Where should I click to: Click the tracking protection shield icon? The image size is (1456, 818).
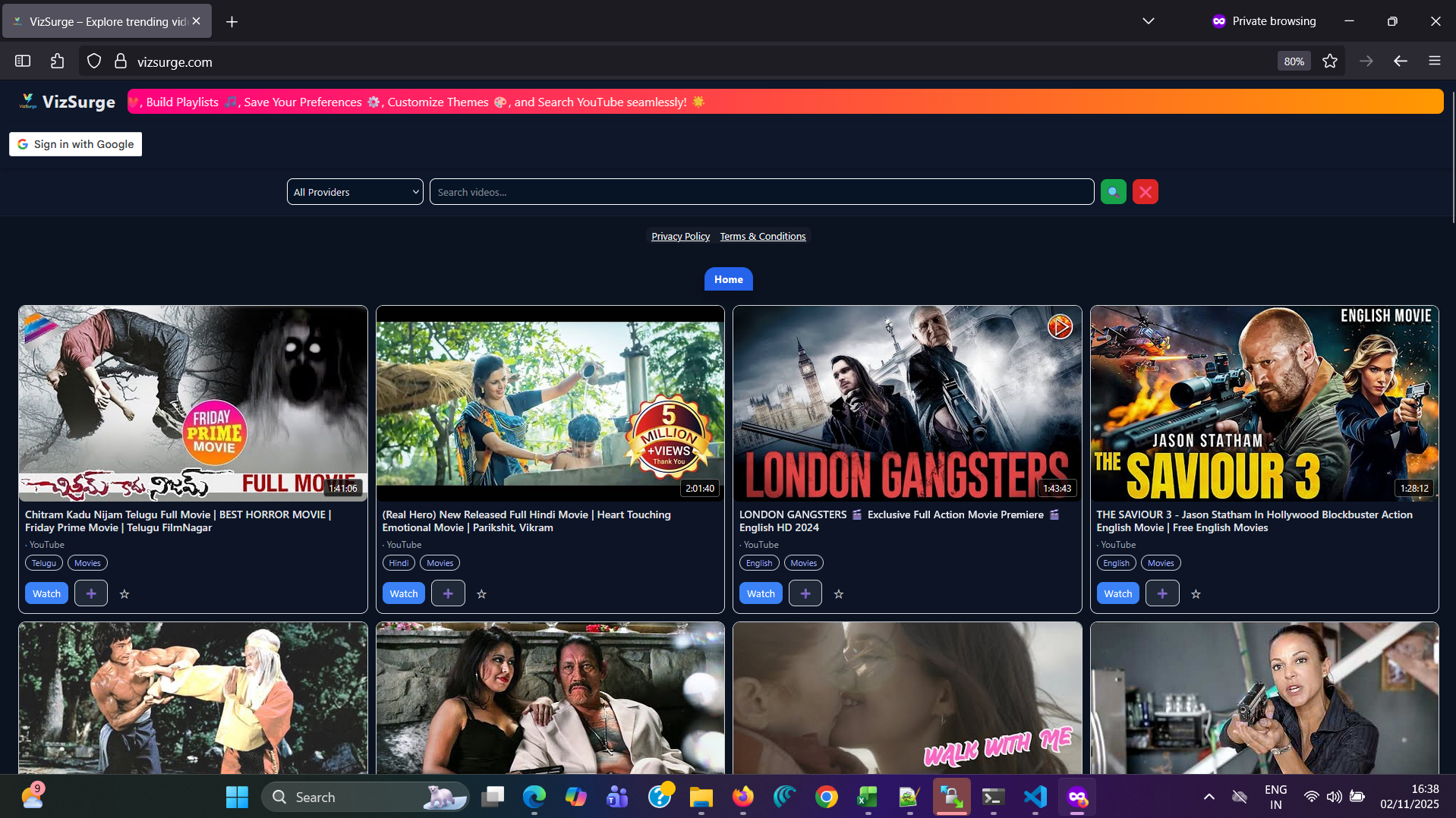click(x=93, y=61)
